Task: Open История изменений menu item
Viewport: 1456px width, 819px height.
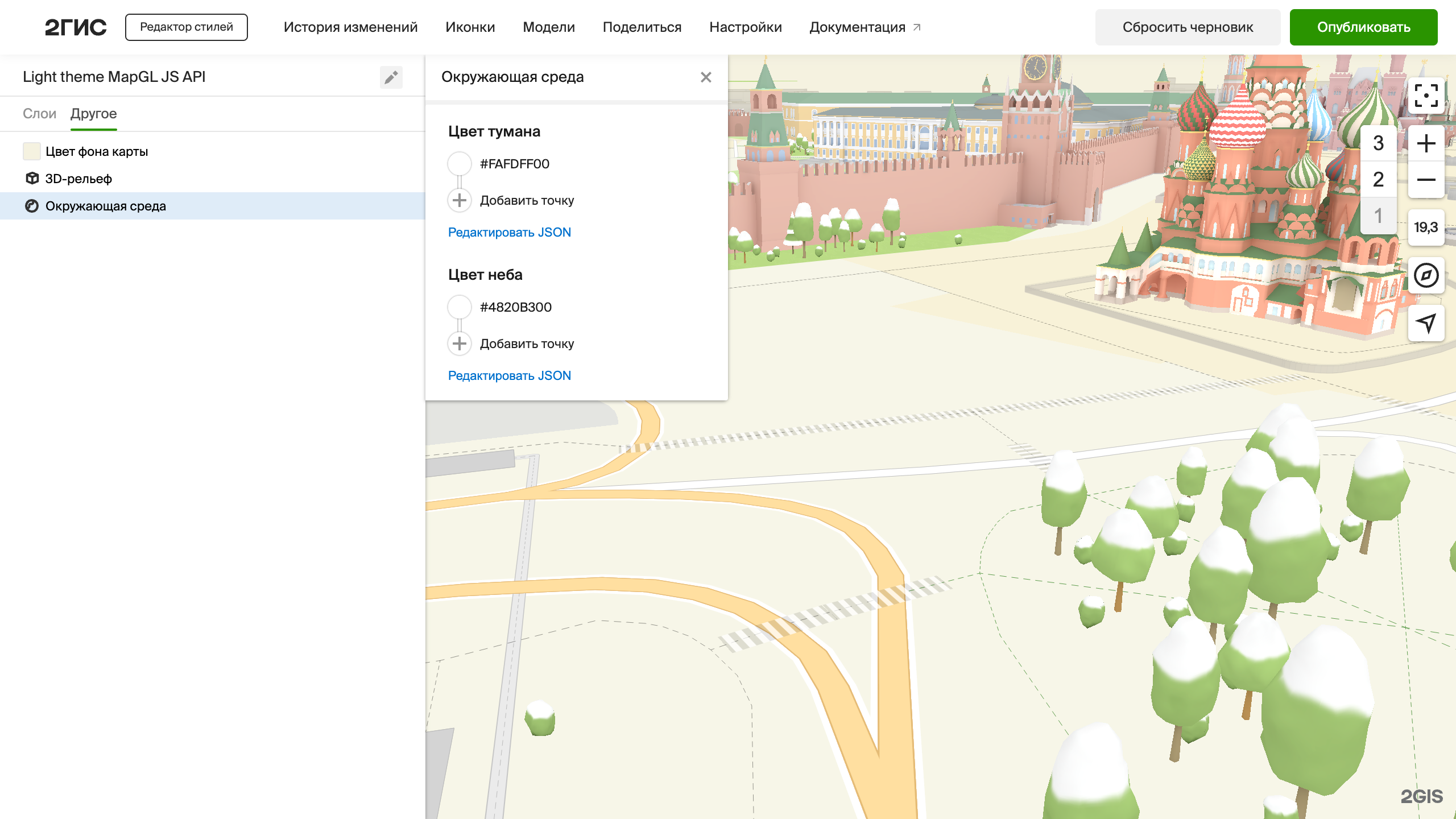Action: pyautogui.click(x=350, y=27)
